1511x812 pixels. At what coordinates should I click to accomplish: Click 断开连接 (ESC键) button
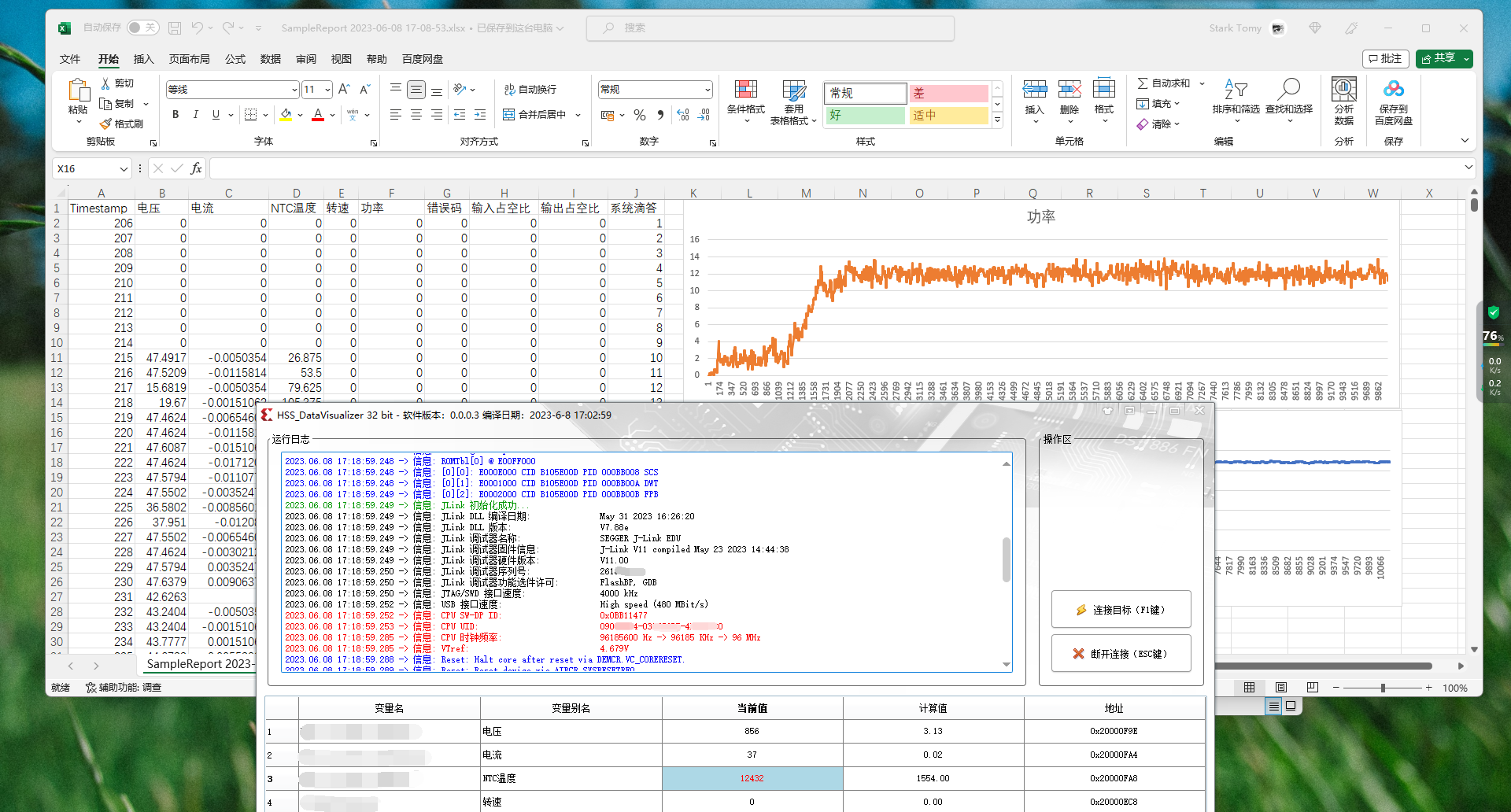pyautogui.click(x=1121, y=654)
